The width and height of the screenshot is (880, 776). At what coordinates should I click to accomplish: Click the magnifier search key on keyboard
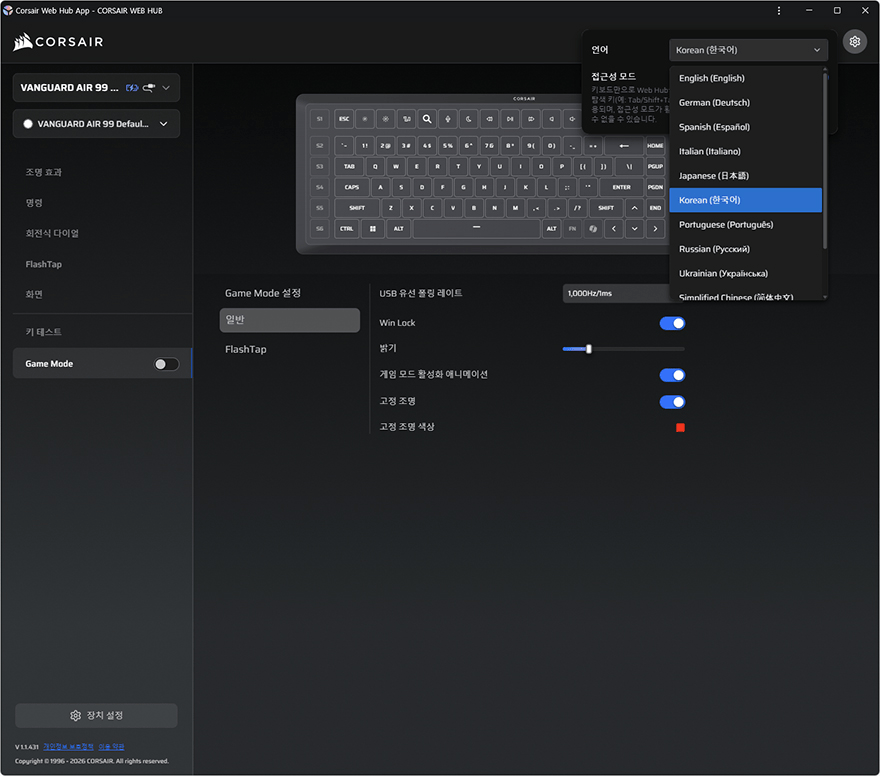(427, 119)
